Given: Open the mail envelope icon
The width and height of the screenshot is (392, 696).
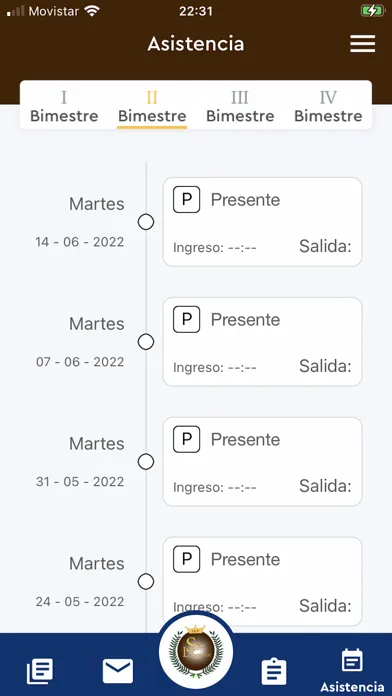Looking at the screenshot, I should pyautogui.click(x=118, y=671).
